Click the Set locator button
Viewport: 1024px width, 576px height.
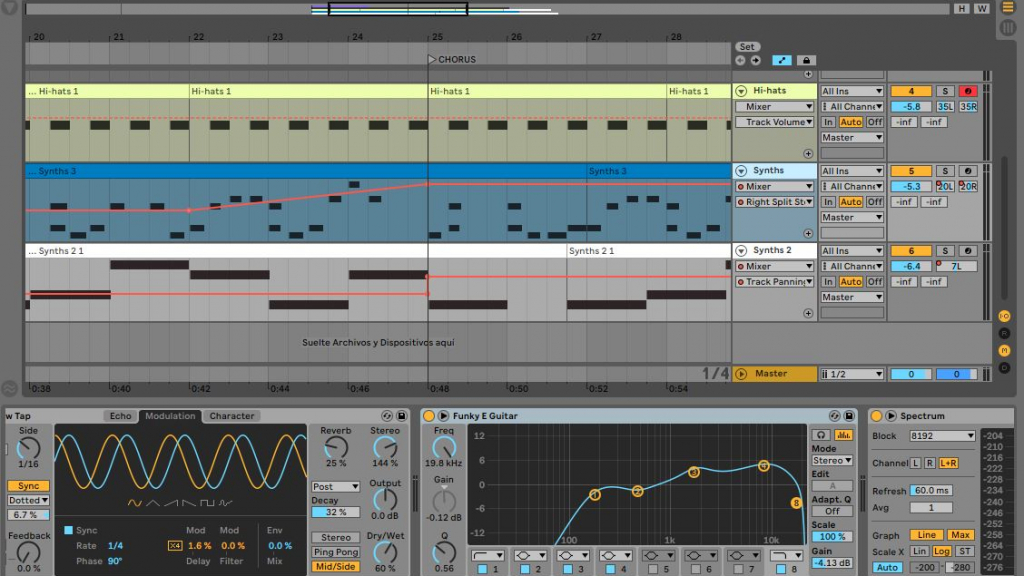point(747,47)
